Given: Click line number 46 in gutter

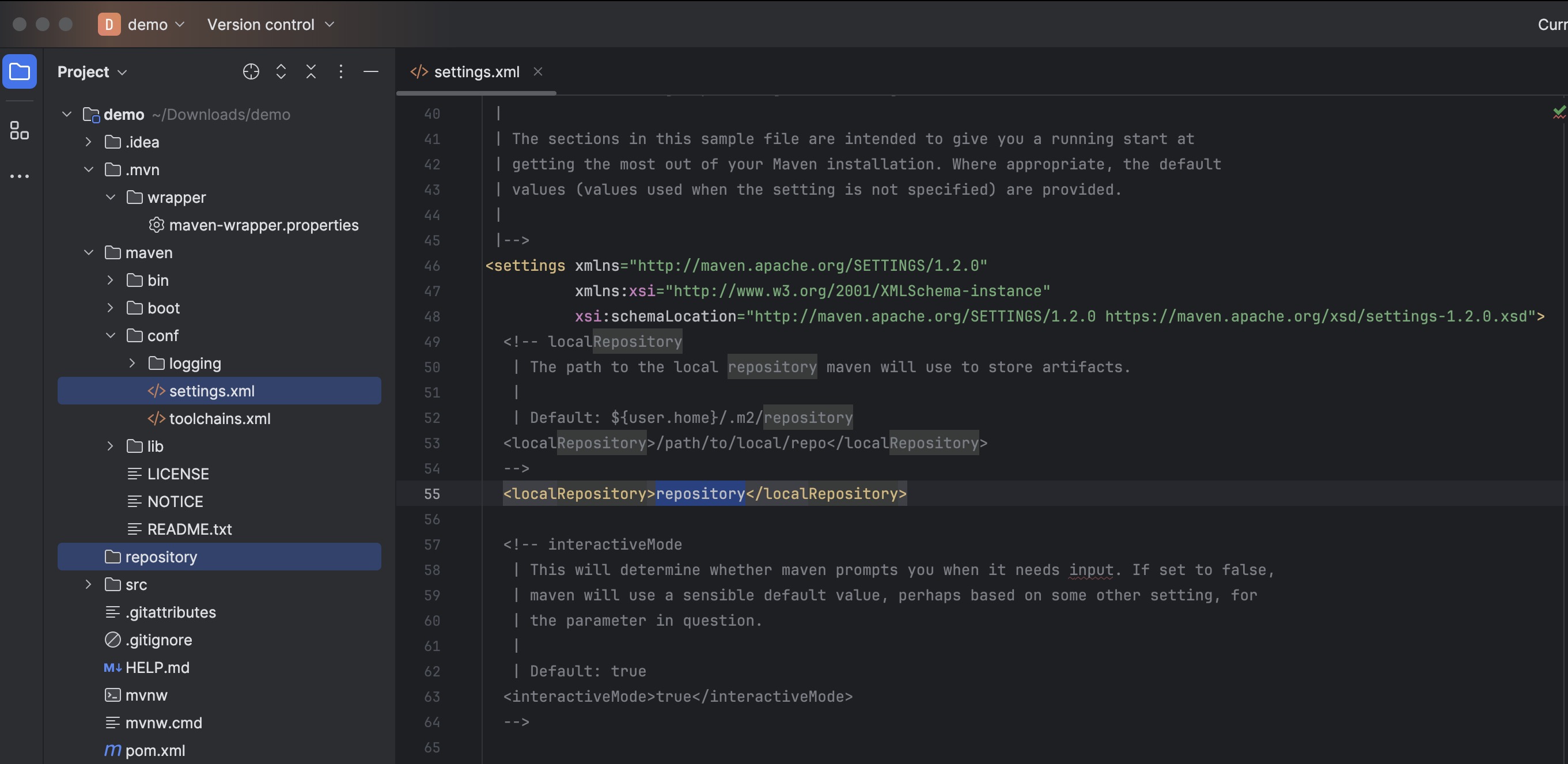Looking at the screenshot, I should (432, 266).
